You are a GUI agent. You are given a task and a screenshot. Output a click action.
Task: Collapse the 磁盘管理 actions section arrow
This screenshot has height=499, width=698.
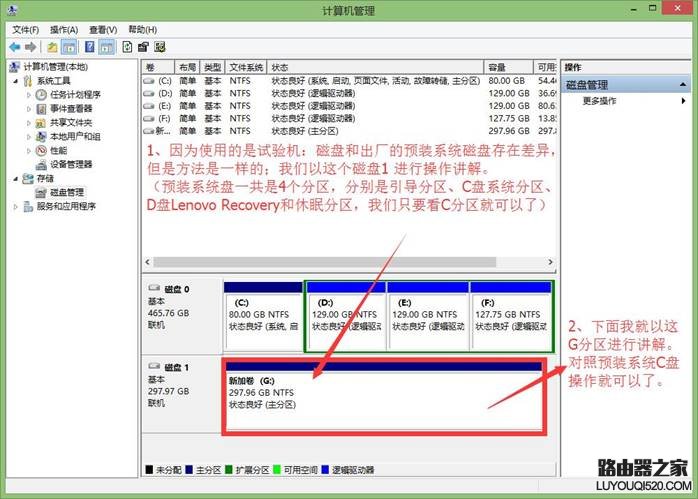tap(683, 85)
